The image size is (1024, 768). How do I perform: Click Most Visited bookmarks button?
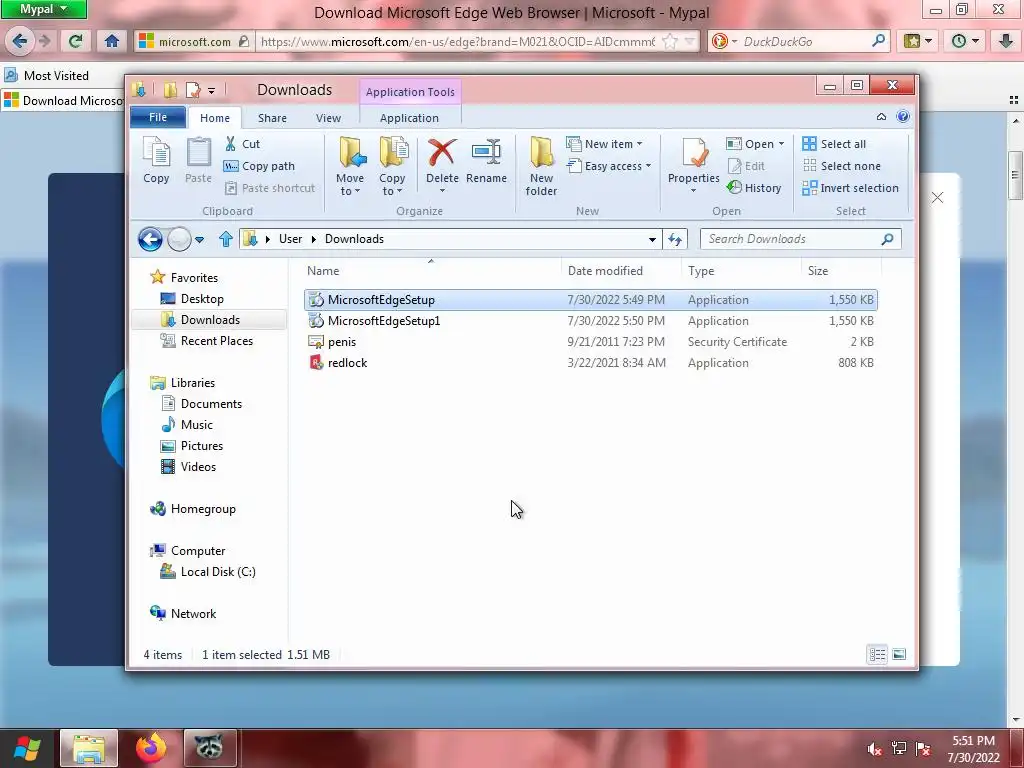point(47,76)
